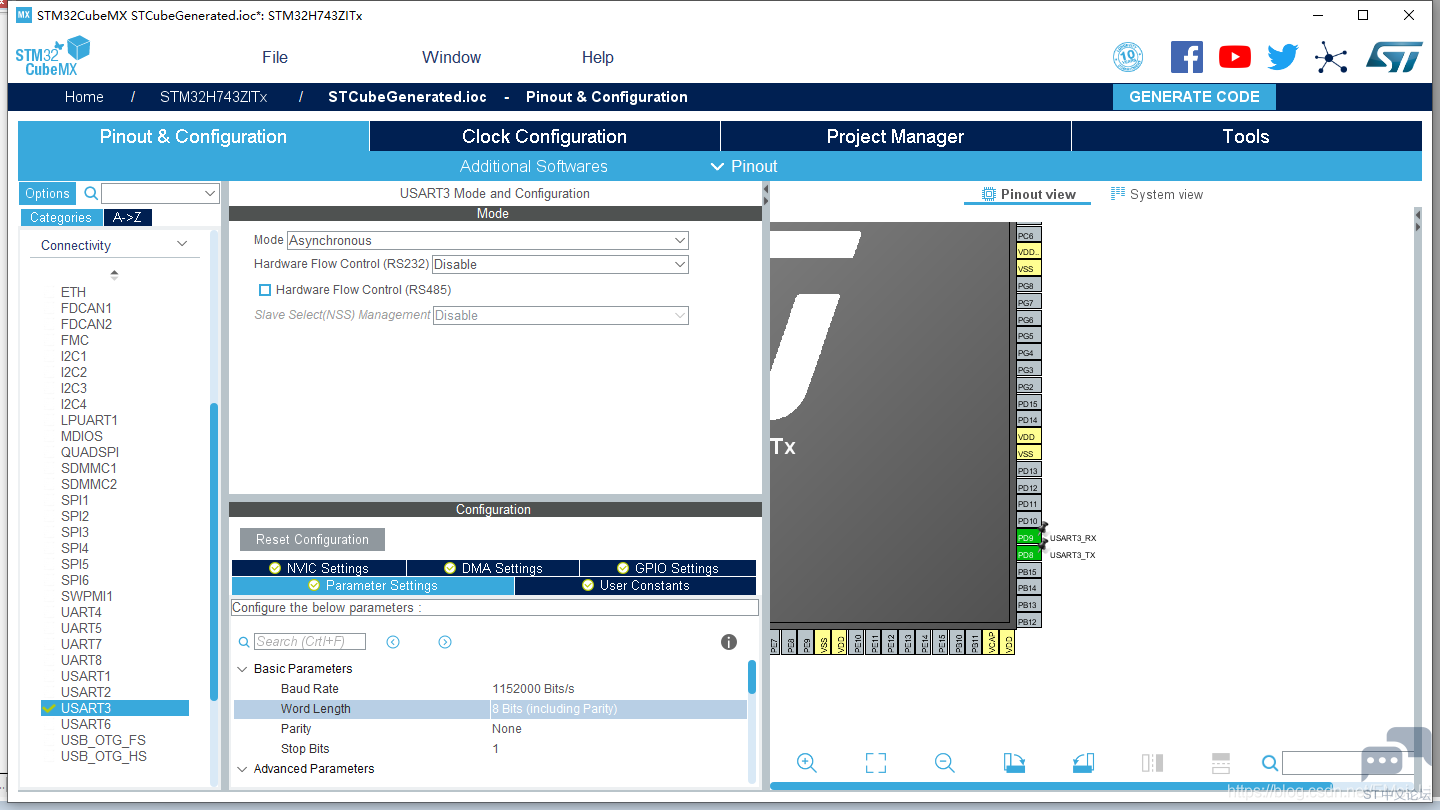
Task: Collapse the Connectivity category
Action: click(182, 245)
